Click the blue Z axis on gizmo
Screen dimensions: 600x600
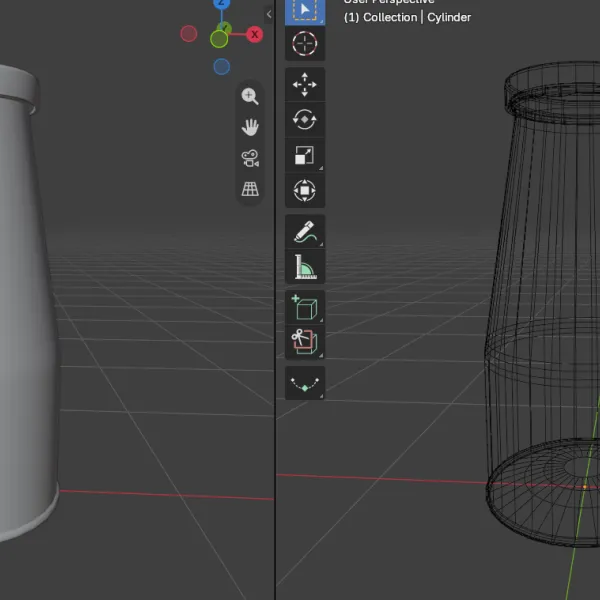pos(222,3)
